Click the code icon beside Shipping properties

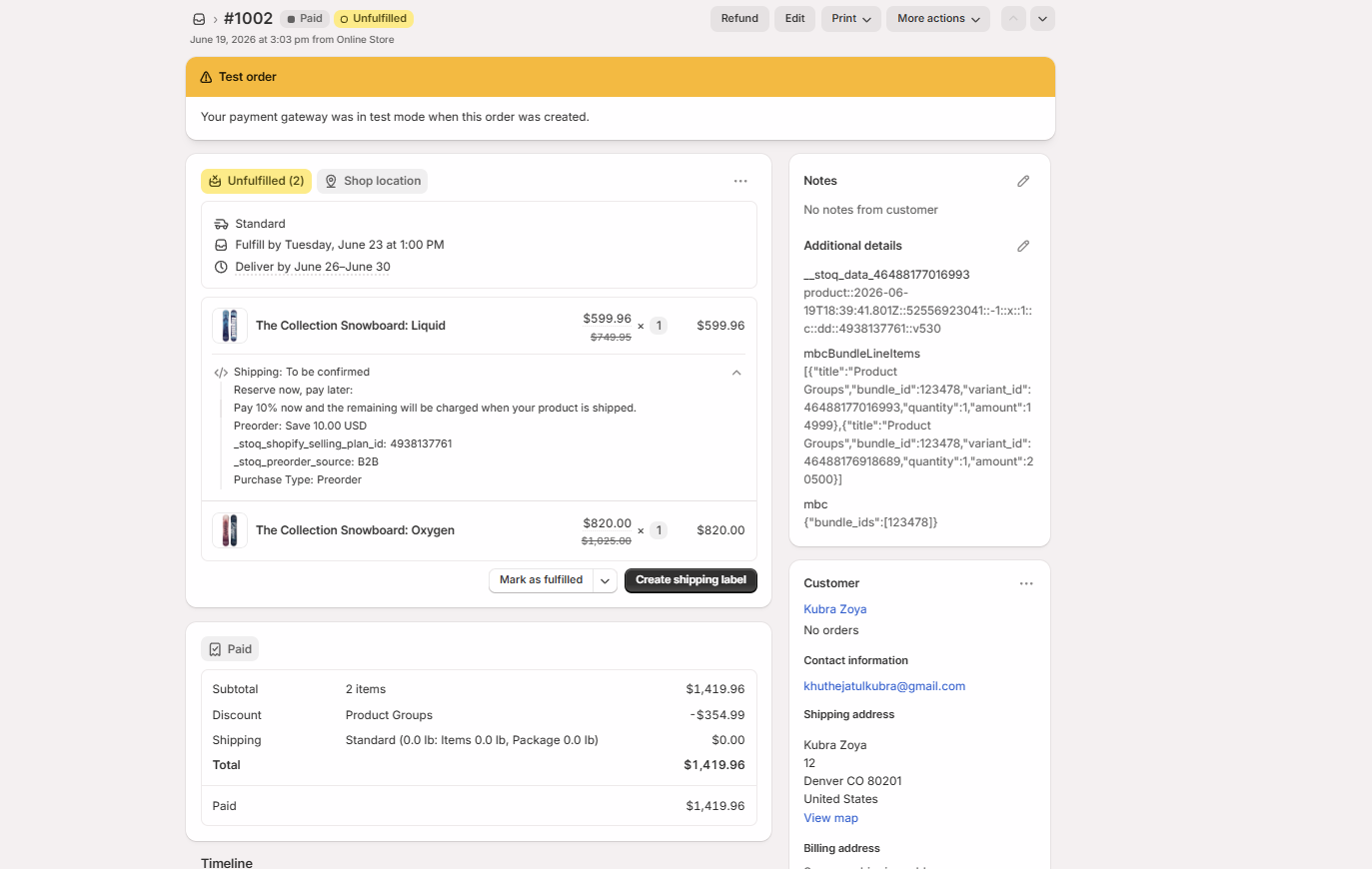pyautogui.click(x=221, y=373)
